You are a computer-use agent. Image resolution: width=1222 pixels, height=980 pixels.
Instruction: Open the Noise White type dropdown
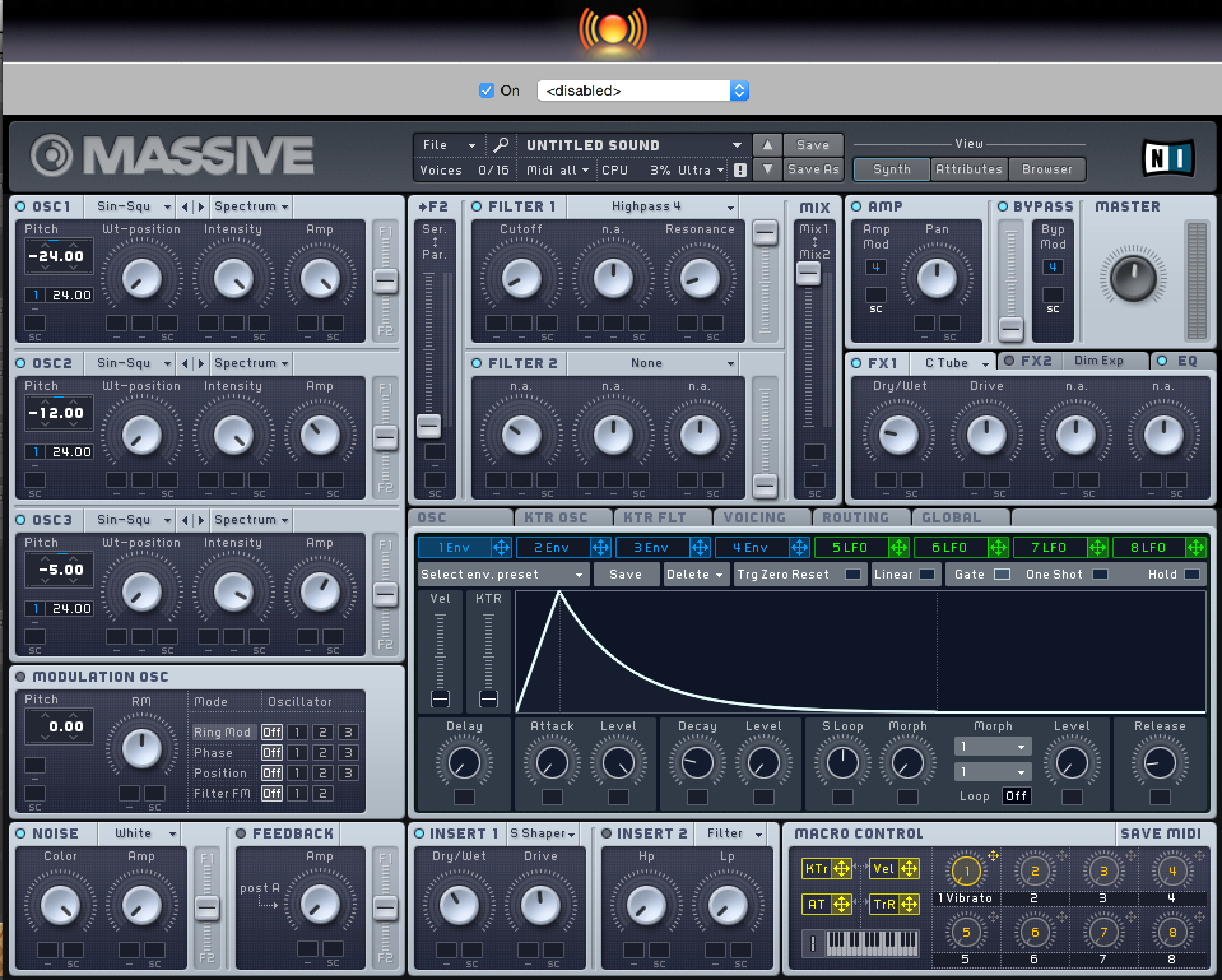pos(140,833)
